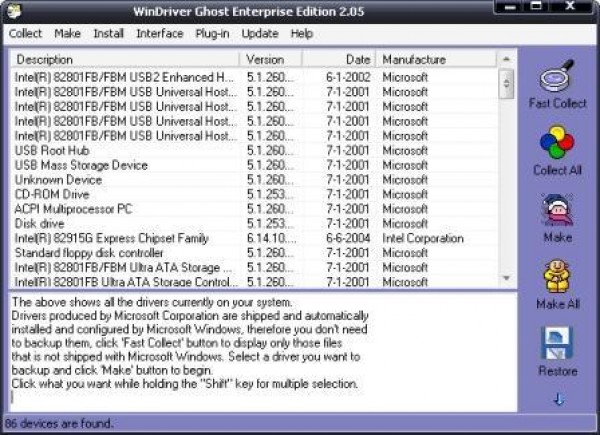
Task: Click the 6-6-2004 date cell
Action: click(x=348, y=238)
